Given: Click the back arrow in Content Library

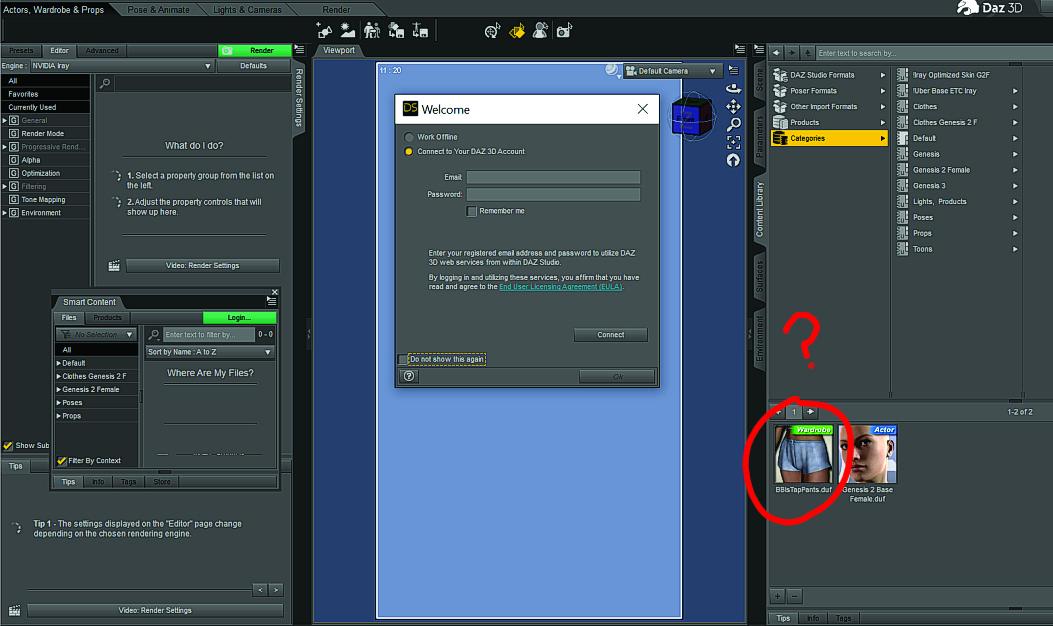Looking at the screenshot, I should pyautogui.click(x=776, y=52).
